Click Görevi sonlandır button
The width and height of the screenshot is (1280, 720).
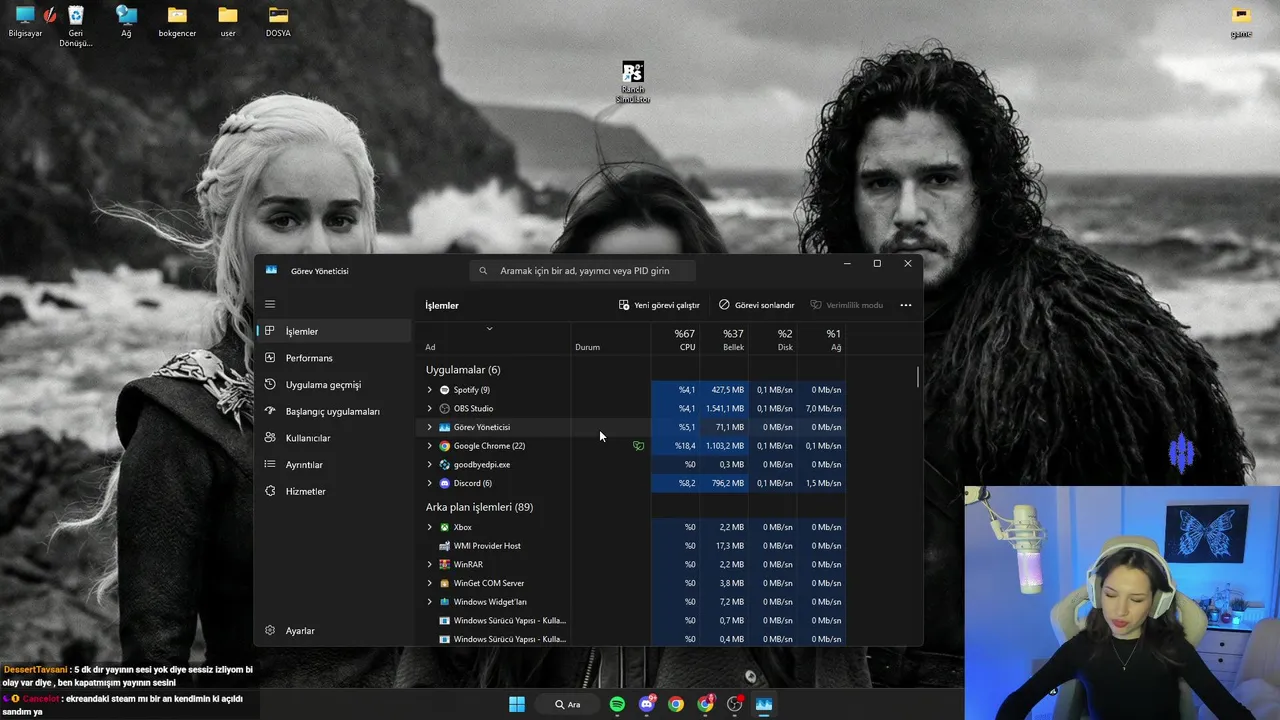(756, 305)
